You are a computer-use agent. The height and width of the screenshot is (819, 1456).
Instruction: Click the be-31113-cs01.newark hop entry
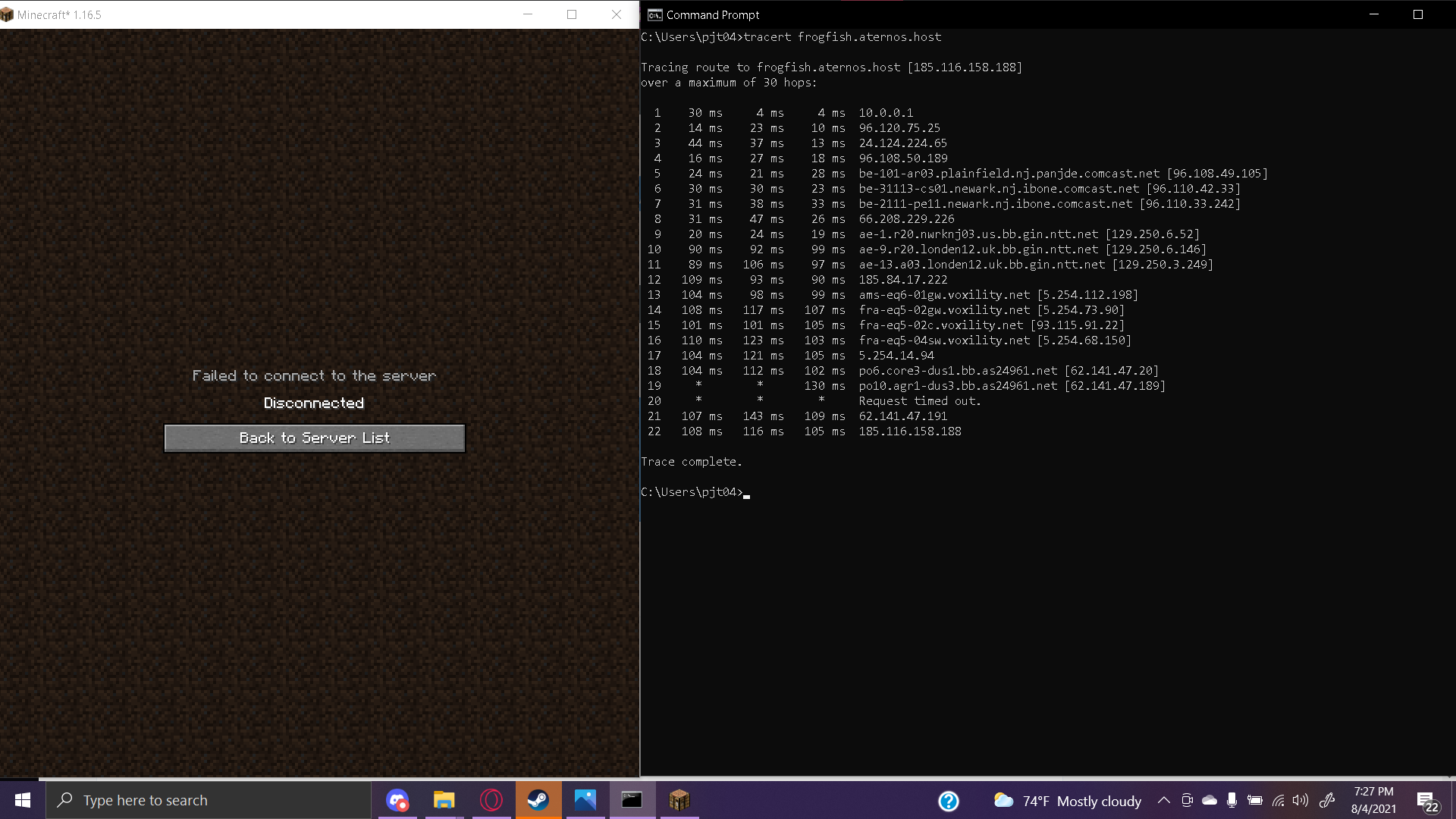[1050, 188]
